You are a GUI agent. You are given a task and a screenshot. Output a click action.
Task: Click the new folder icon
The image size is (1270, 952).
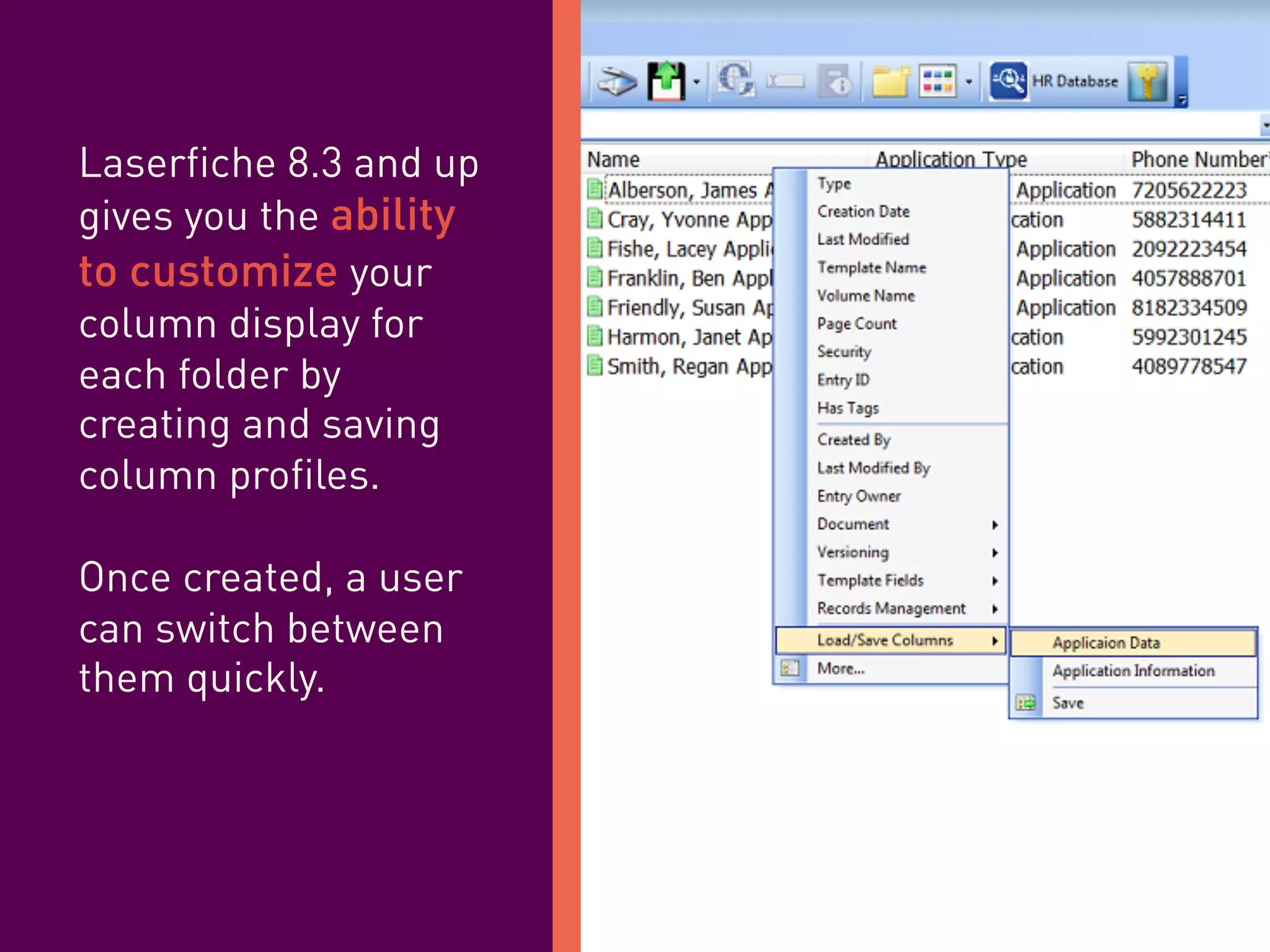pos(890,81)
